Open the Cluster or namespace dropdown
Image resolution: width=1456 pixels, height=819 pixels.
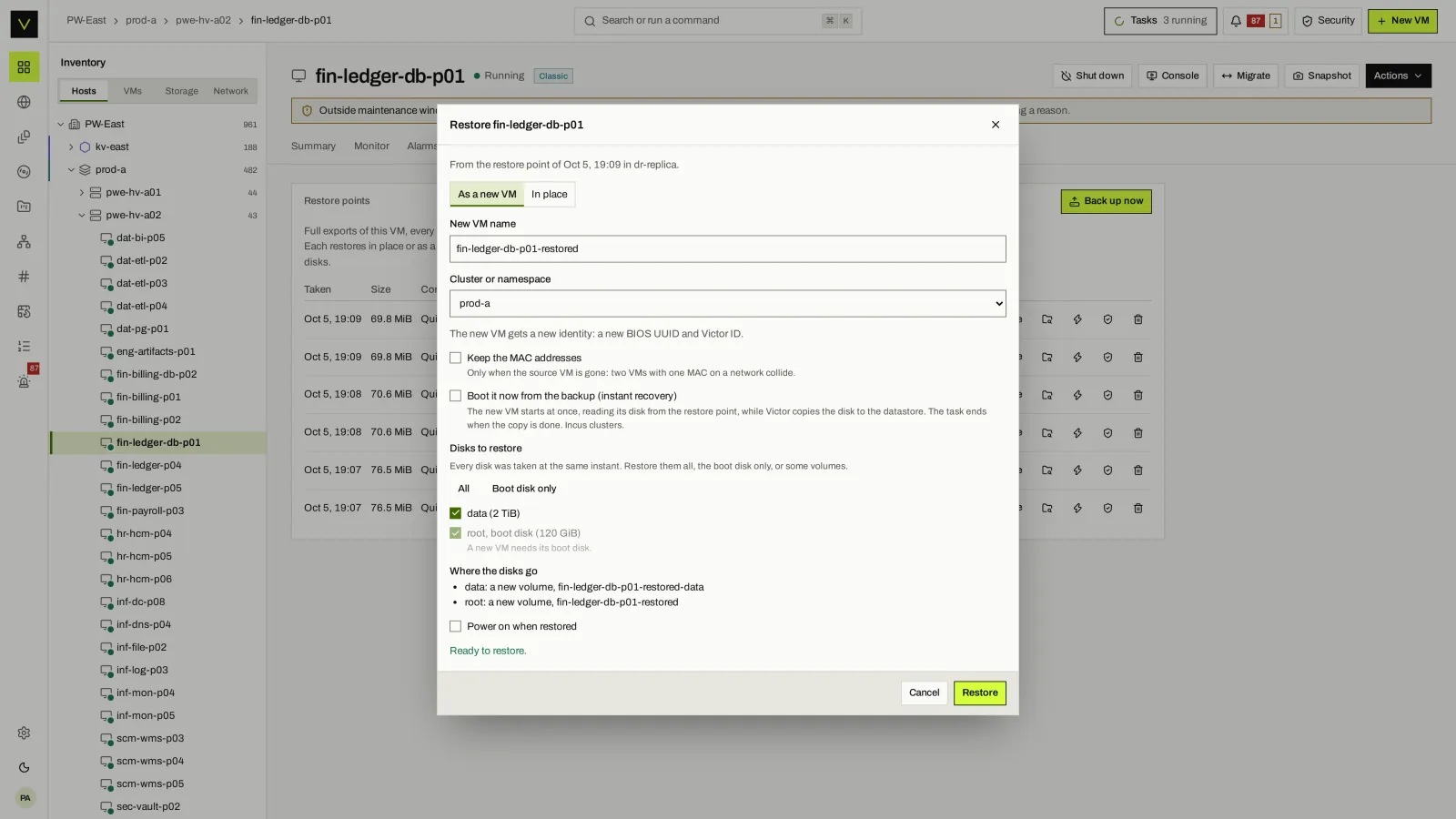[727, 304]
